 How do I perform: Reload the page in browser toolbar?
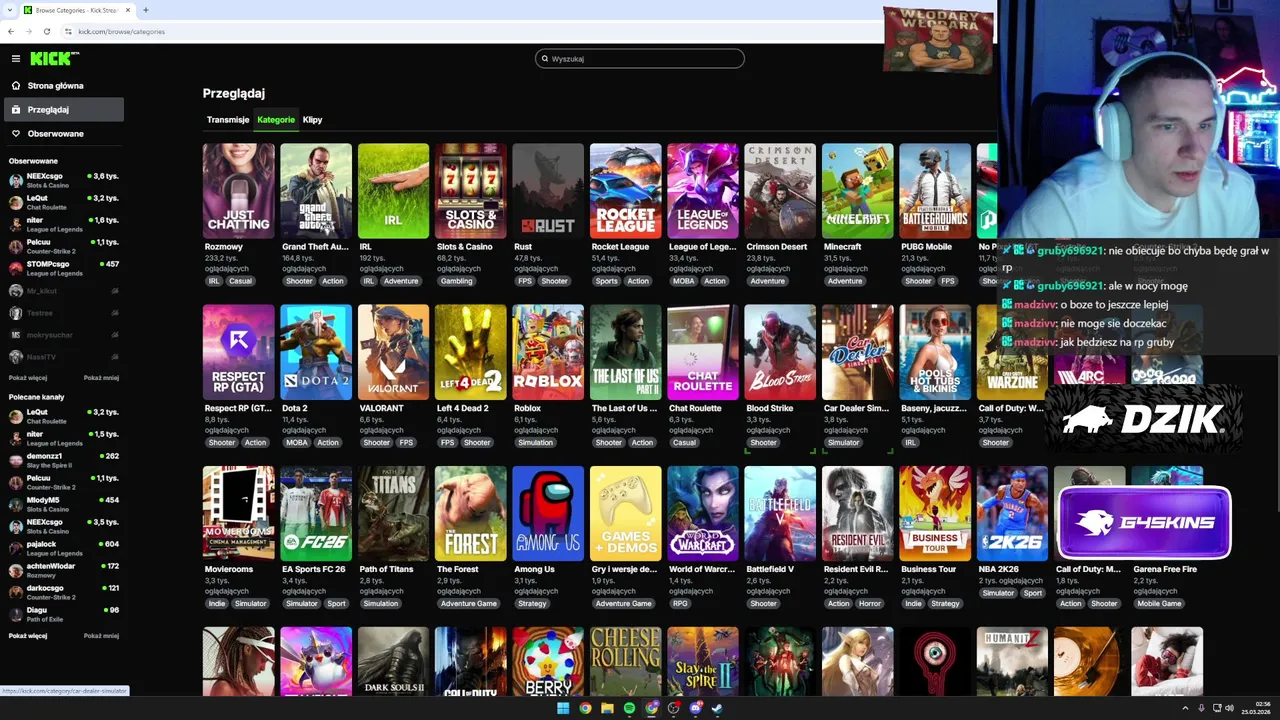click(47, 32)
